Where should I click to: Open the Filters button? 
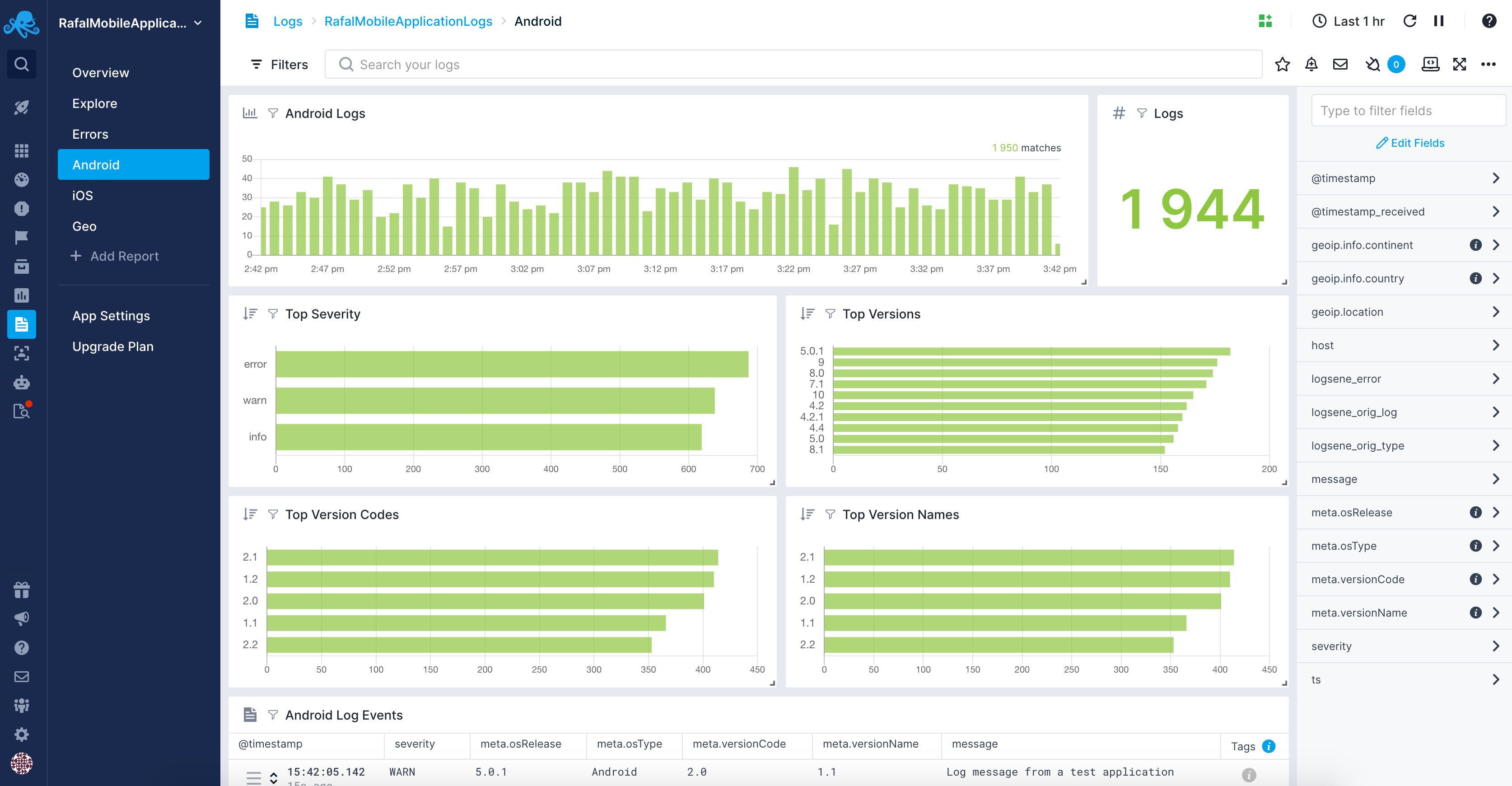280,65
